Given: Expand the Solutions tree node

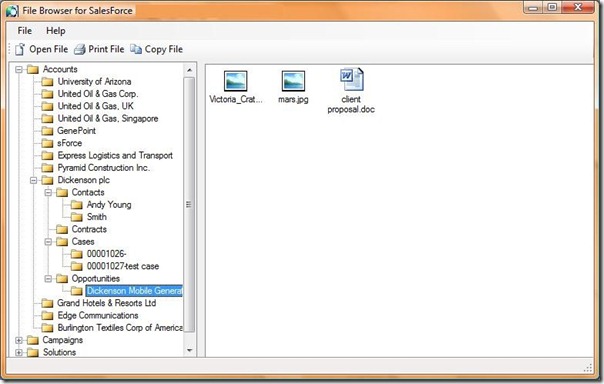Looking at the screenshot, I should (18, 352).
